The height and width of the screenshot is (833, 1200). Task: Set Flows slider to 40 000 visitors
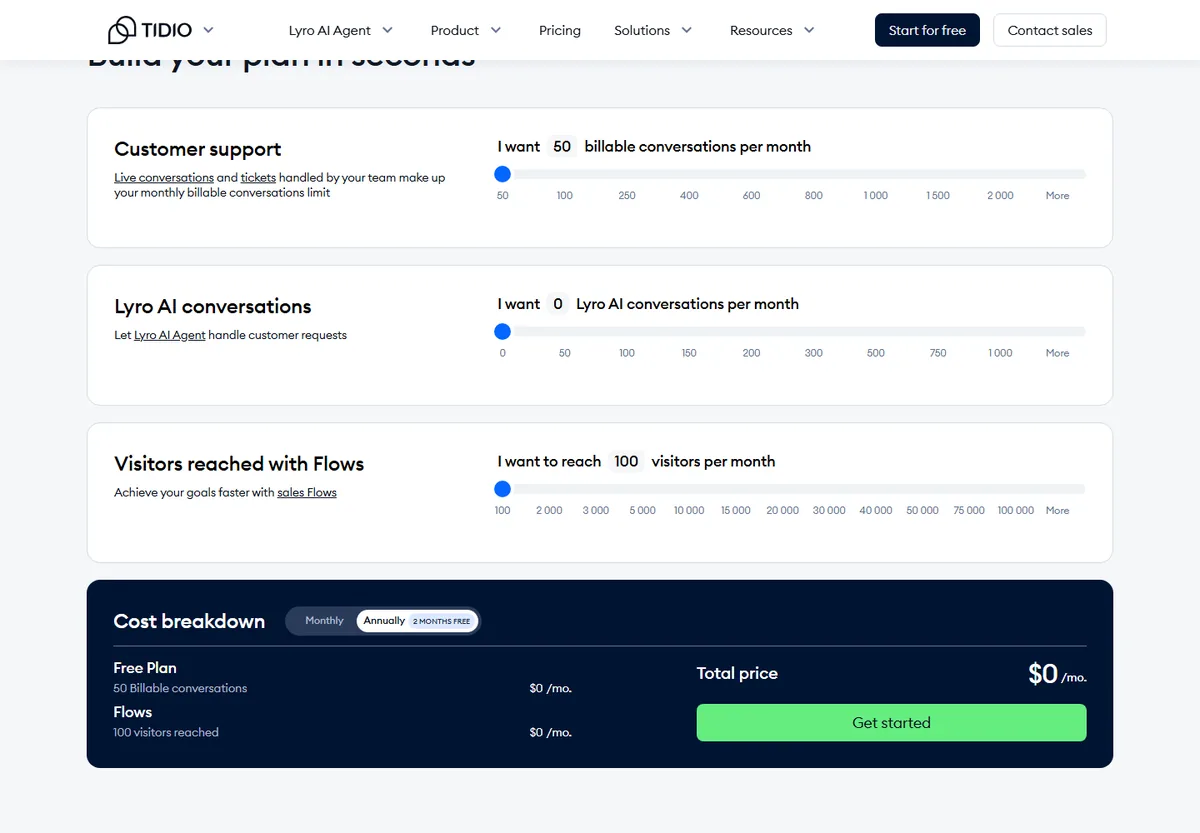(x=876, y=510)
